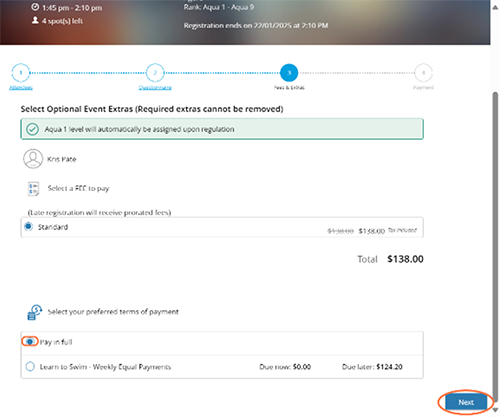Click the scroll down arrow
The image size is (500, 417).
click(495, 410)
